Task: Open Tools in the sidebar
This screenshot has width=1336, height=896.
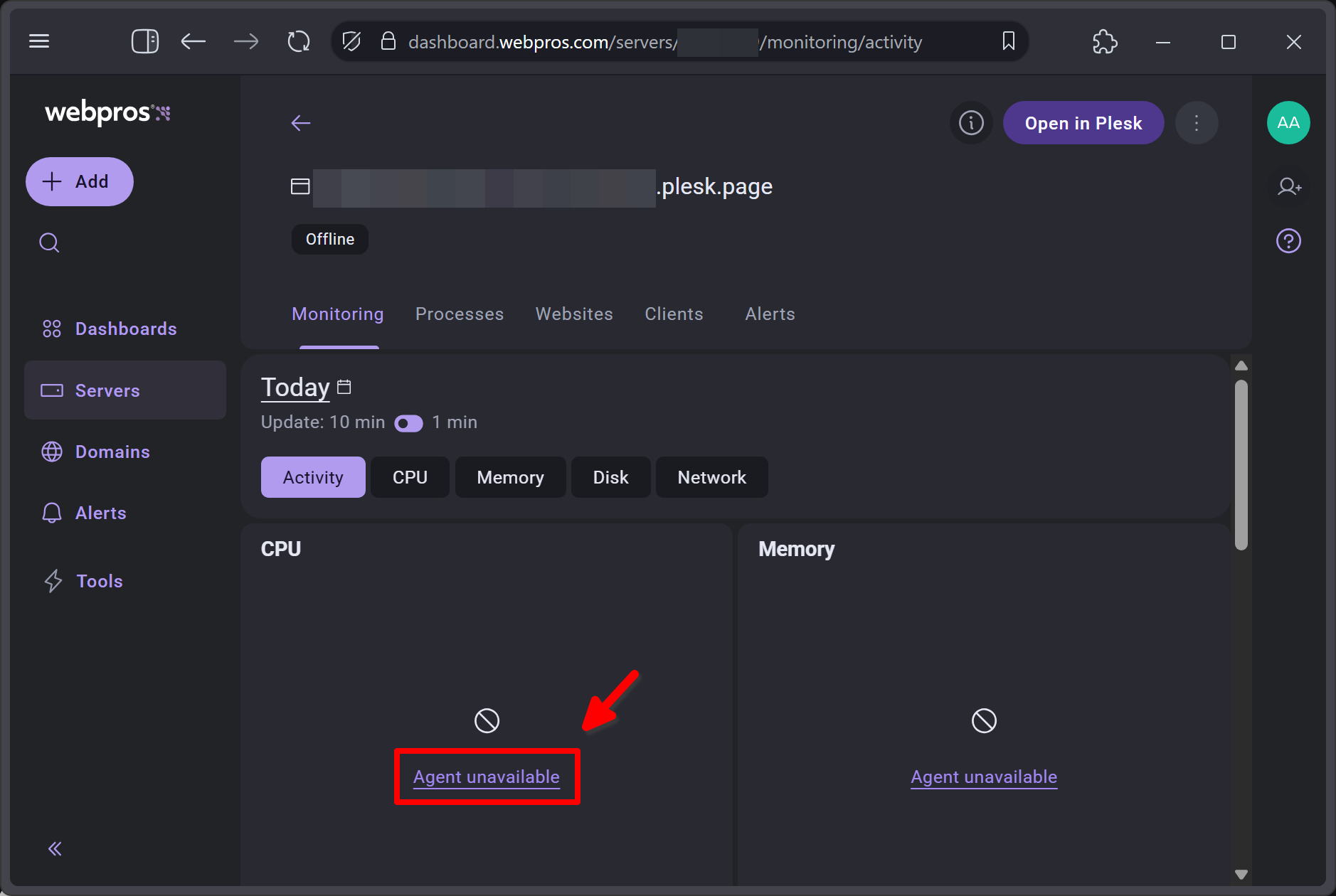Action: click(125, 581)
